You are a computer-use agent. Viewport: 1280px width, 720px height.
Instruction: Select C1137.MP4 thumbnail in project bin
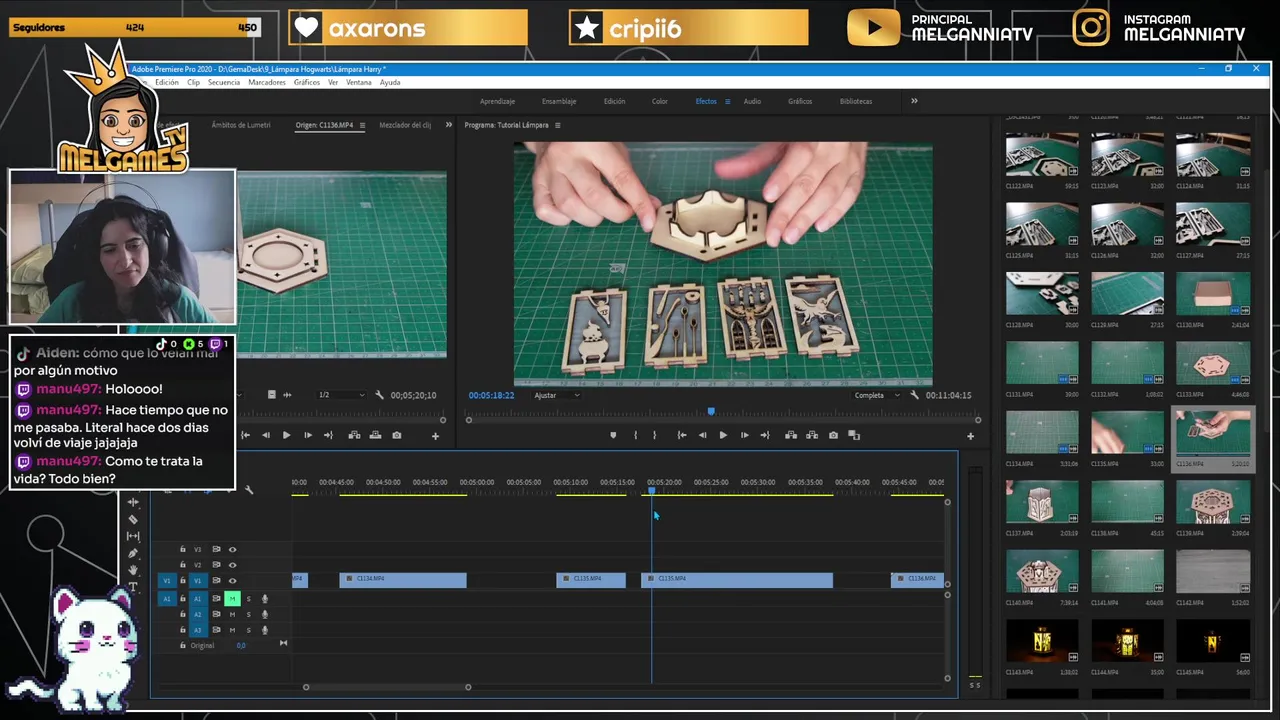click(1042, 502)
